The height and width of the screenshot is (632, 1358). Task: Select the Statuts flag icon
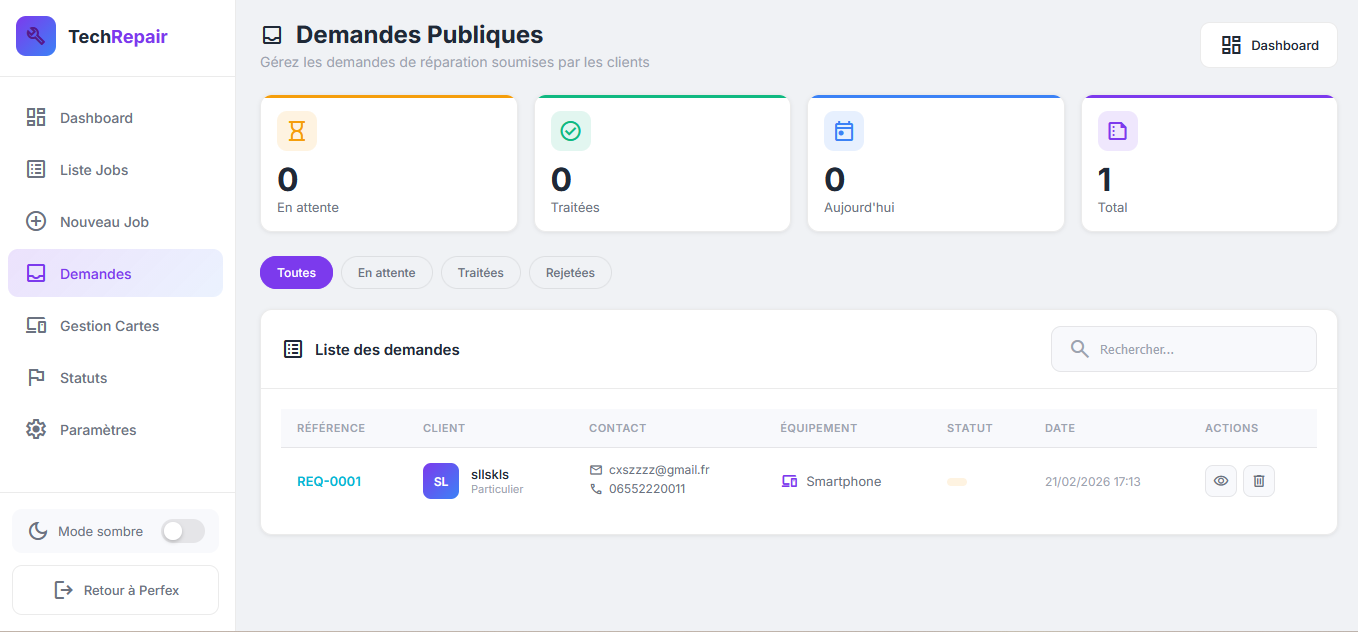[x=36, y=377]
